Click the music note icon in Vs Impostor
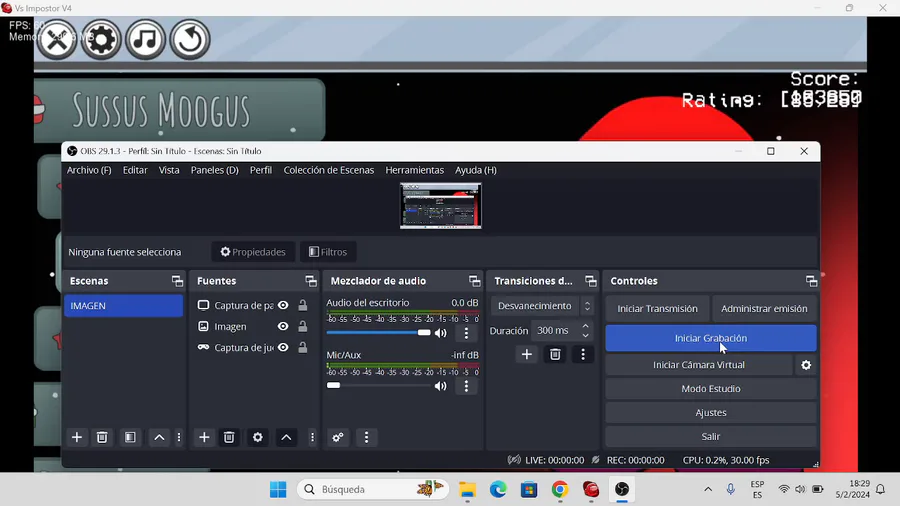Screen dimensions: 900x506 [x=145, y=40]
